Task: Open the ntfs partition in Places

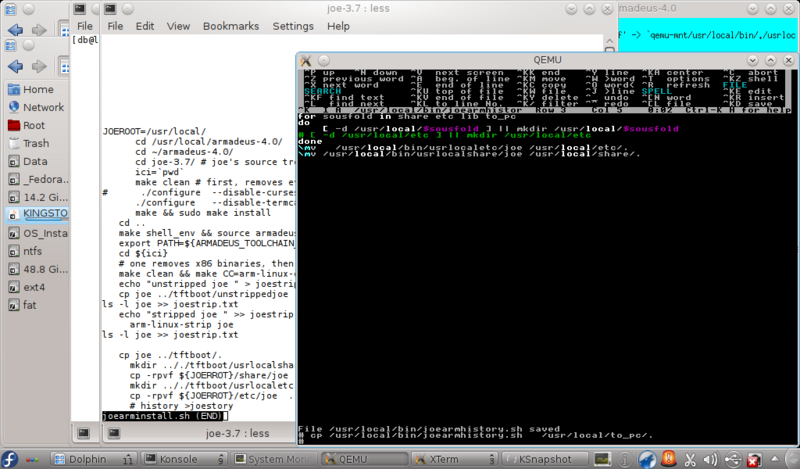Action: click(x=32, y=251)
